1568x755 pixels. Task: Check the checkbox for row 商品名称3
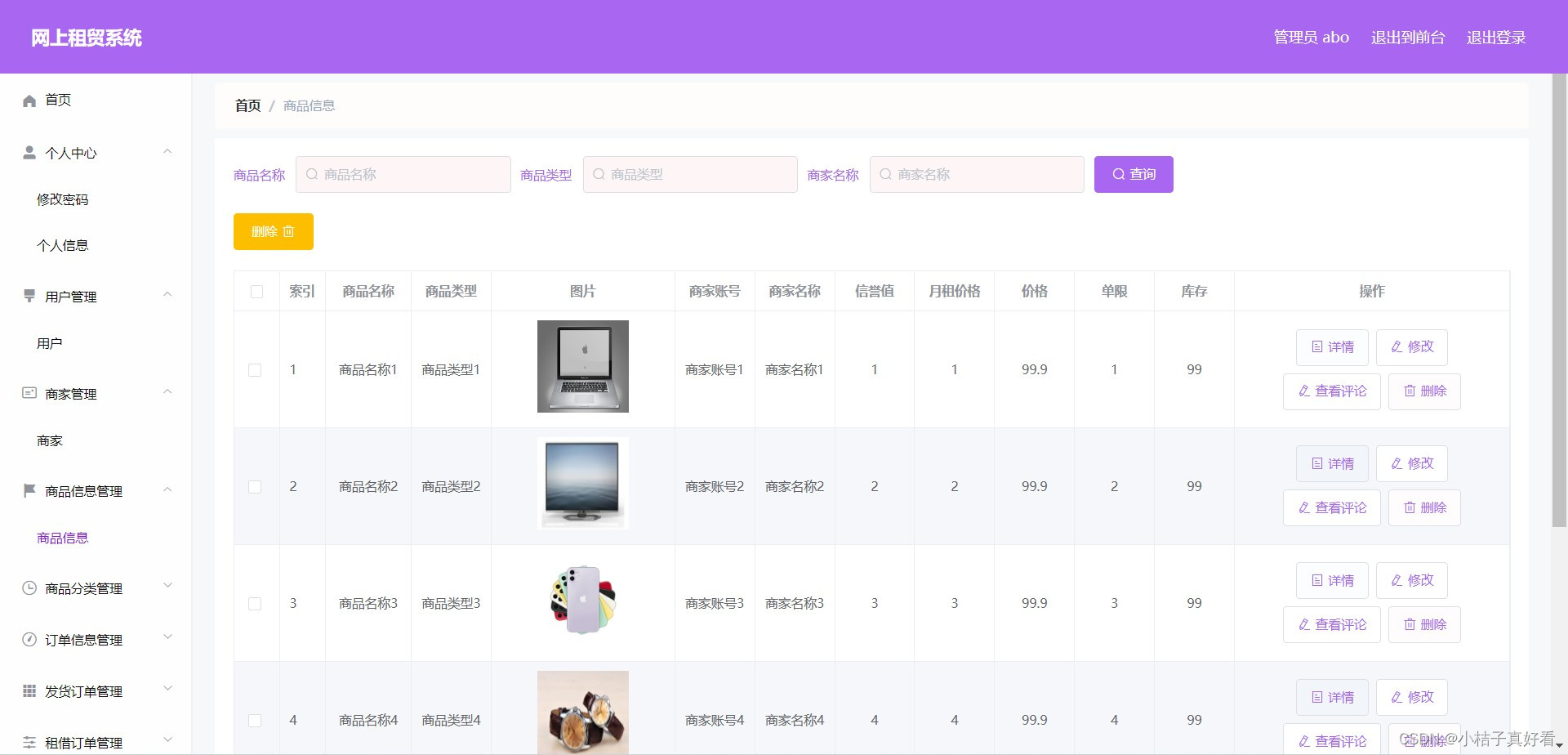[x=255, y=604]
